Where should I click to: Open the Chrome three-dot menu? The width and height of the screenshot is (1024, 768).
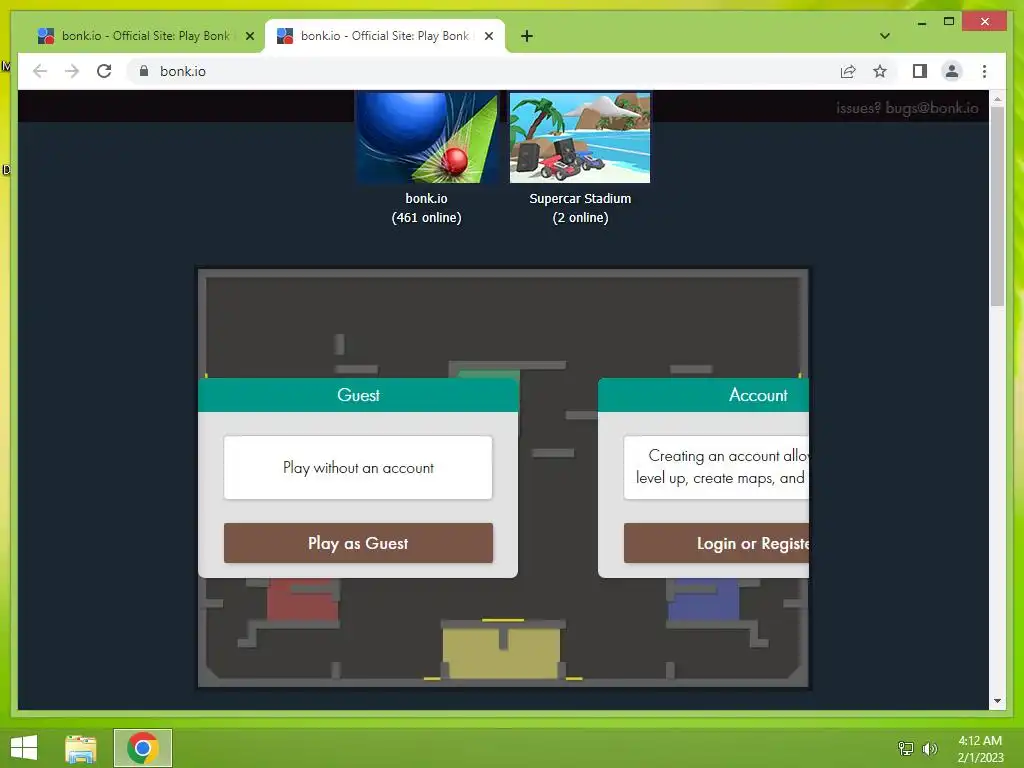pyautogui.click(x=984, y=71)
